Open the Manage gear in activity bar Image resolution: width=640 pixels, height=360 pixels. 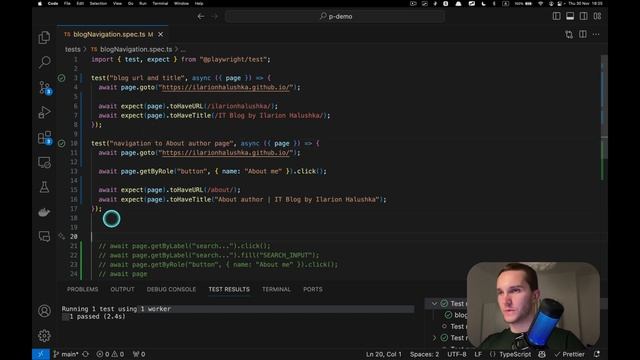click(x=44, y=336)
